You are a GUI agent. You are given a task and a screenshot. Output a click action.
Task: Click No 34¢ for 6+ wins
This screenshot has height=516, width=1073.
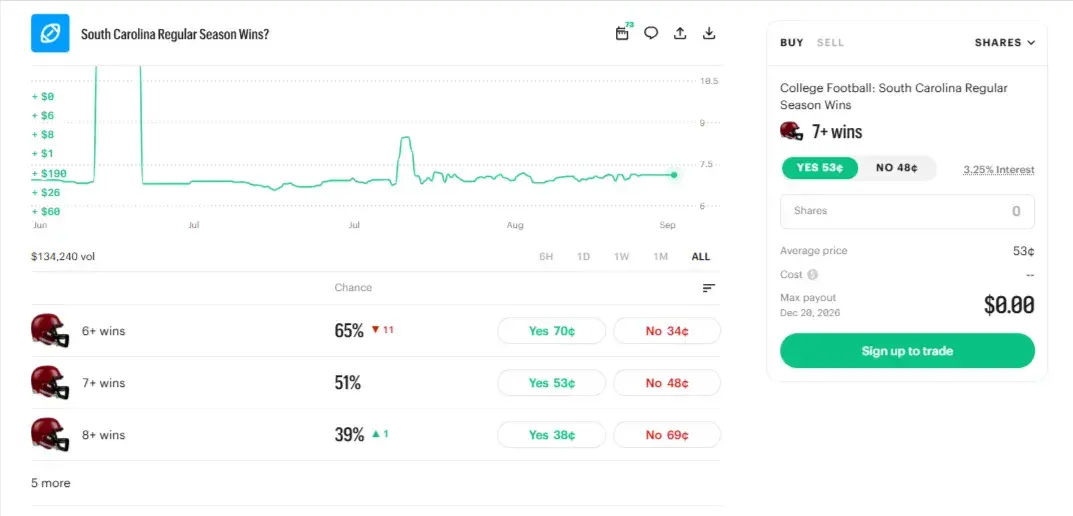[x=667, y=331]
